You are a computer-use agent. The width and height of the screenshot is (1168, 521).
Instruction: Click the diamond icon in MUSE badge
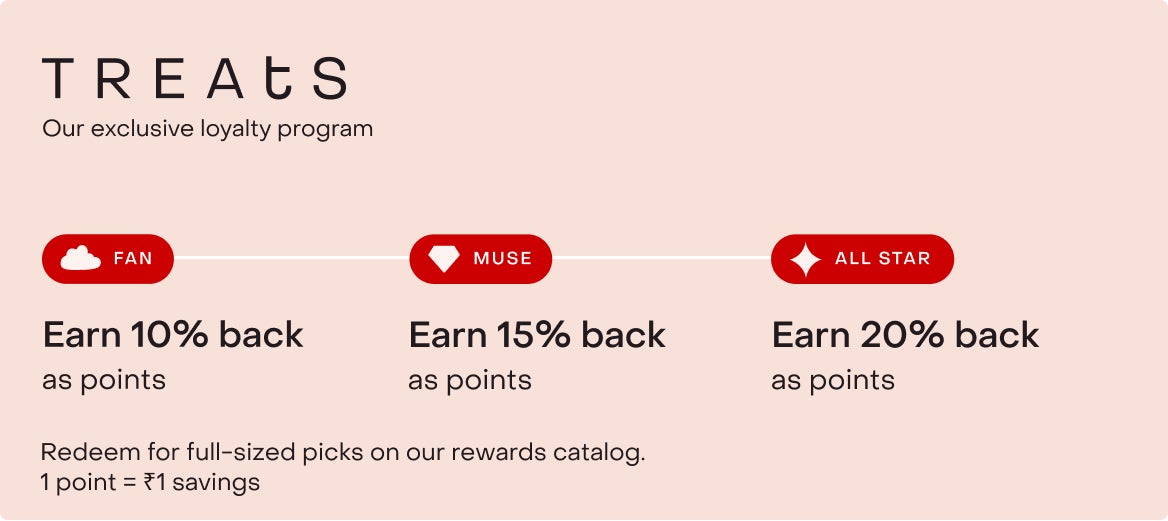[444, 259]
